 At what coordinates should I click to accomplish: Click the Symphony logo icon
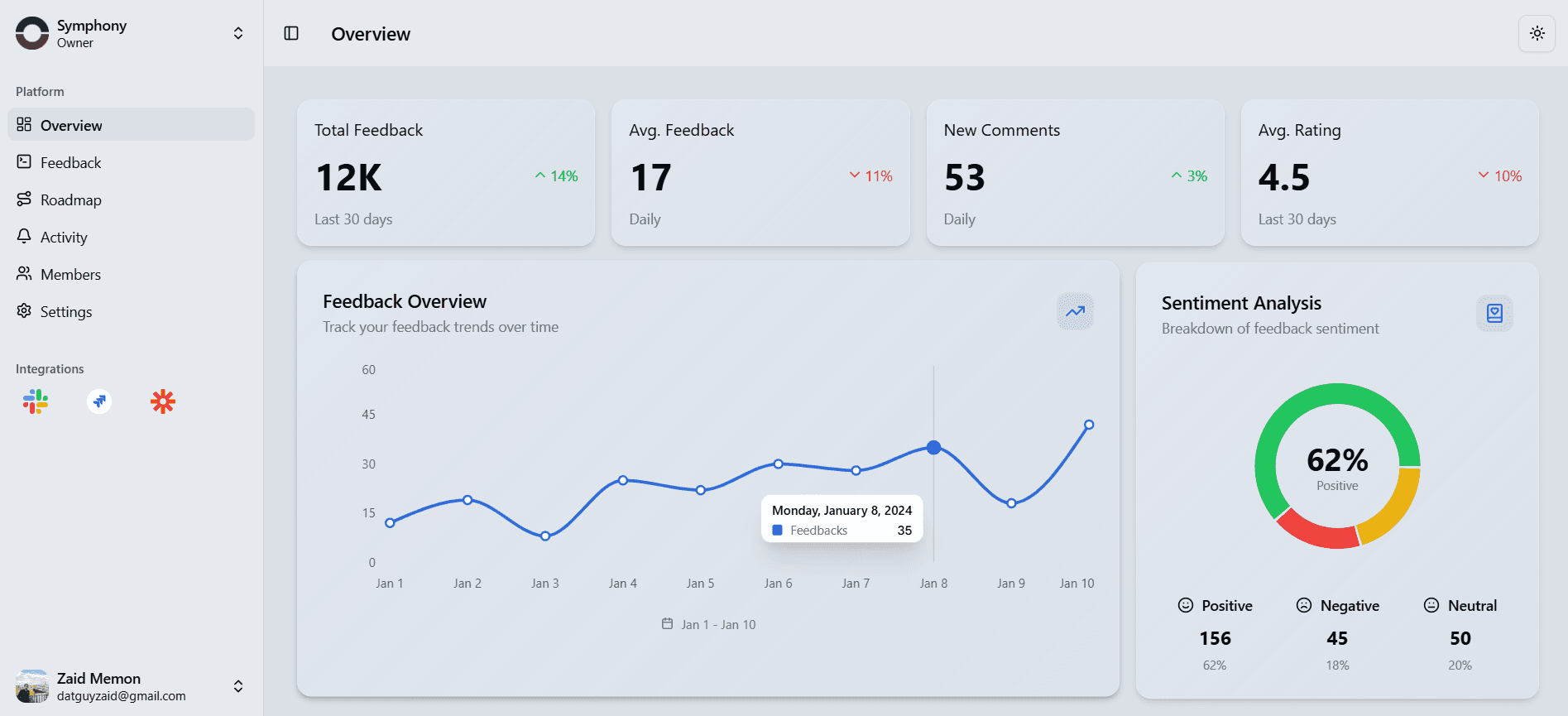[x=32, y=33]
